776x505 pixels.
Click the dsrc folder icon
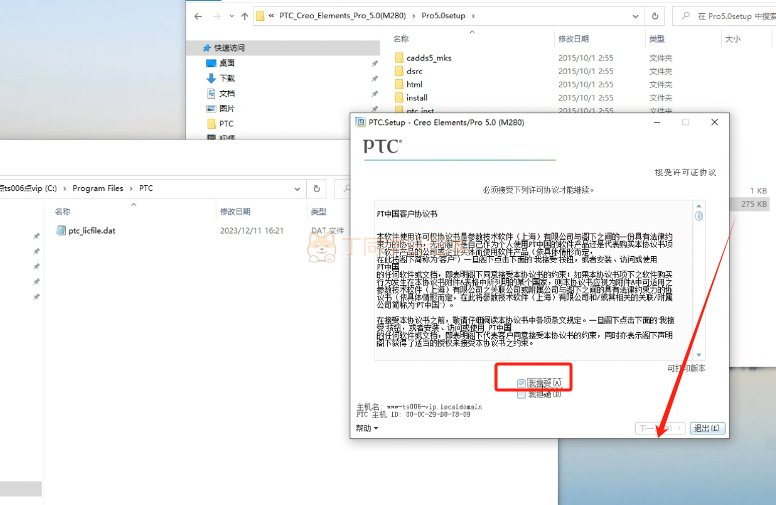coord(399,71)
